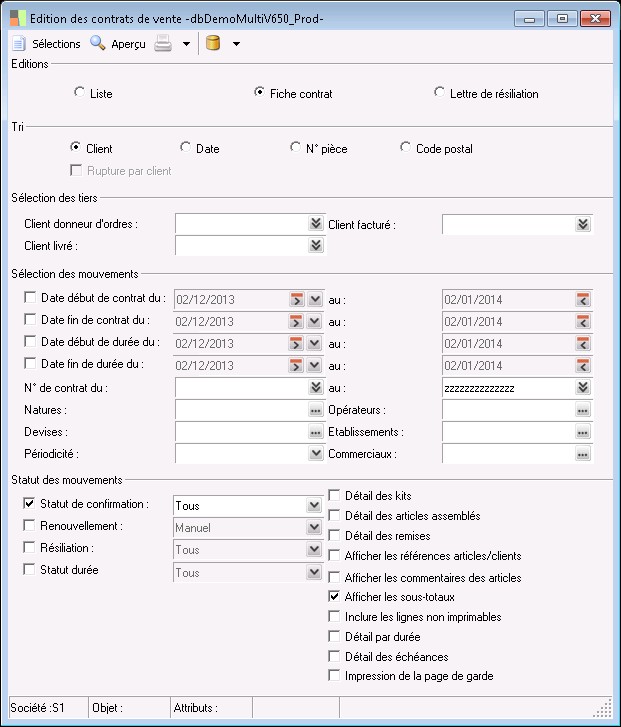Click the printer icon in the toolbar
The width and height of the screenshot is (621, 727).
[x=163, y=43]
